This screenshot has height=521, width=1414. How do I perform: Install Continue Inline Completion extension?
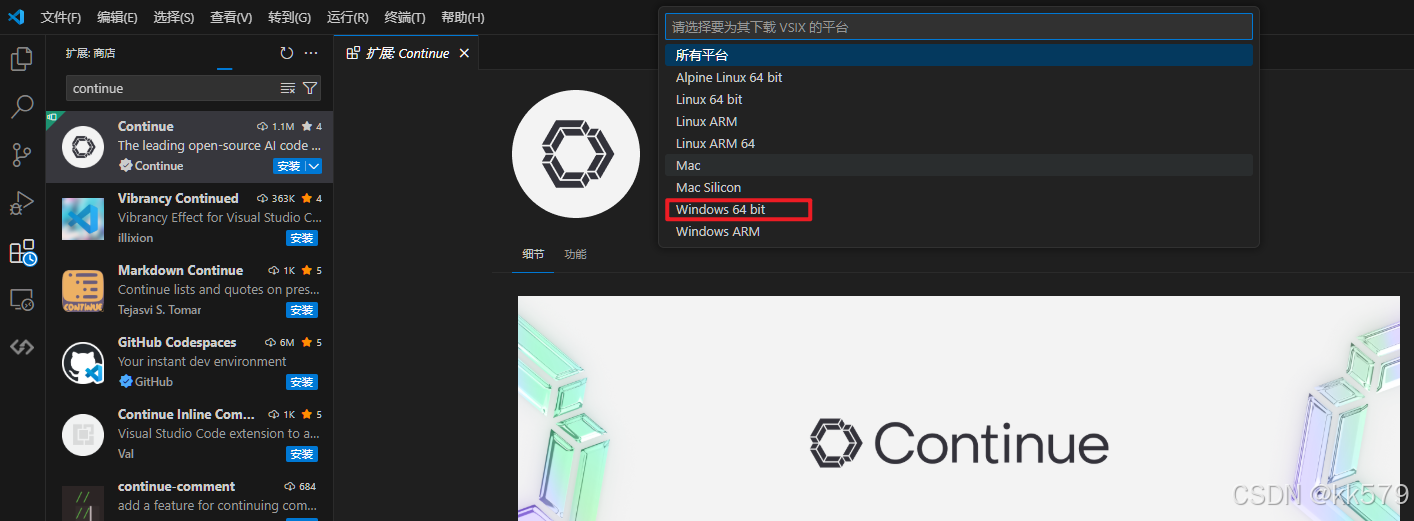tap(302, 454)
